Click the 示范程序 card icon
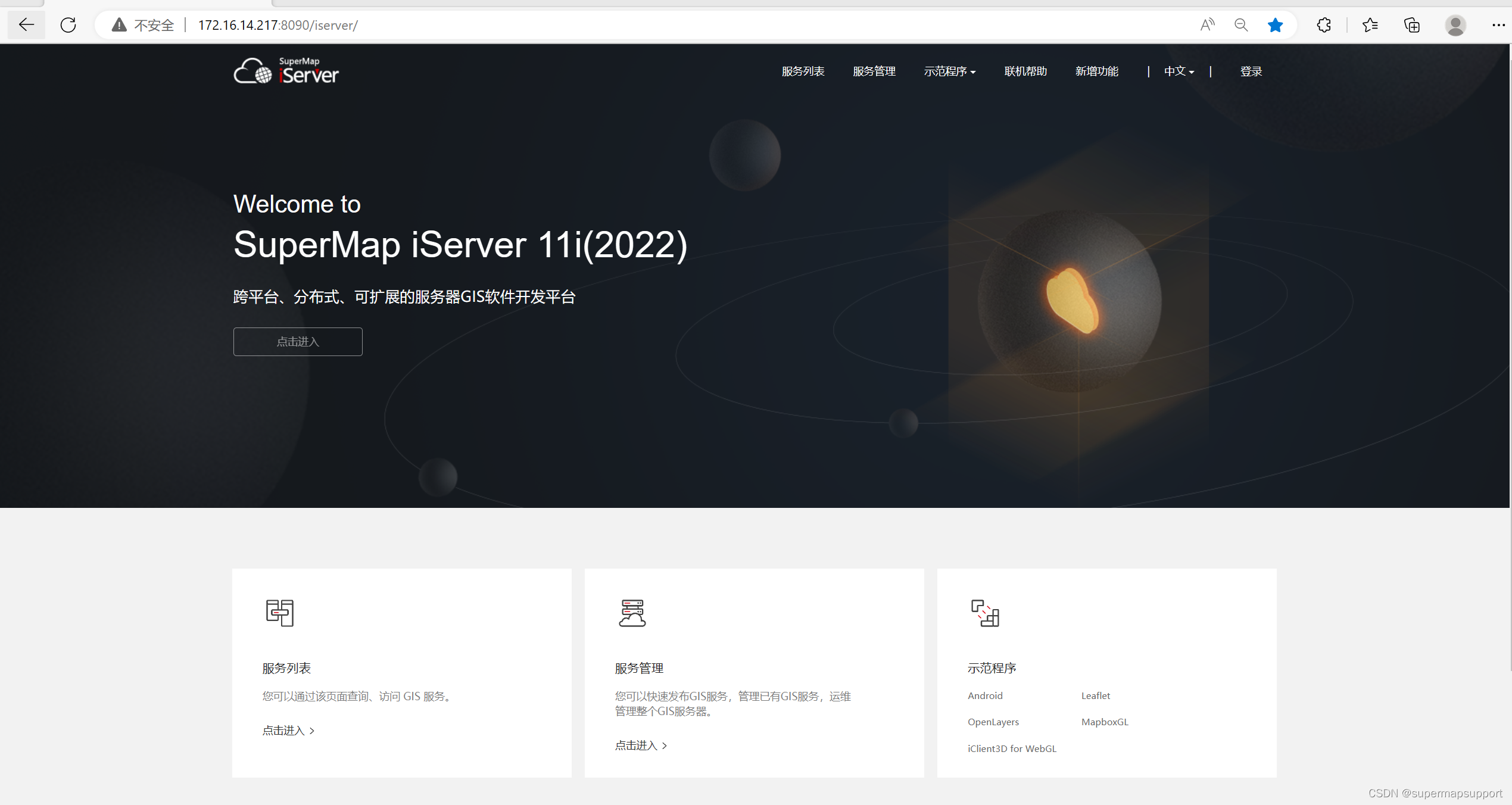 pyautogui.click(x=985, y=613)
